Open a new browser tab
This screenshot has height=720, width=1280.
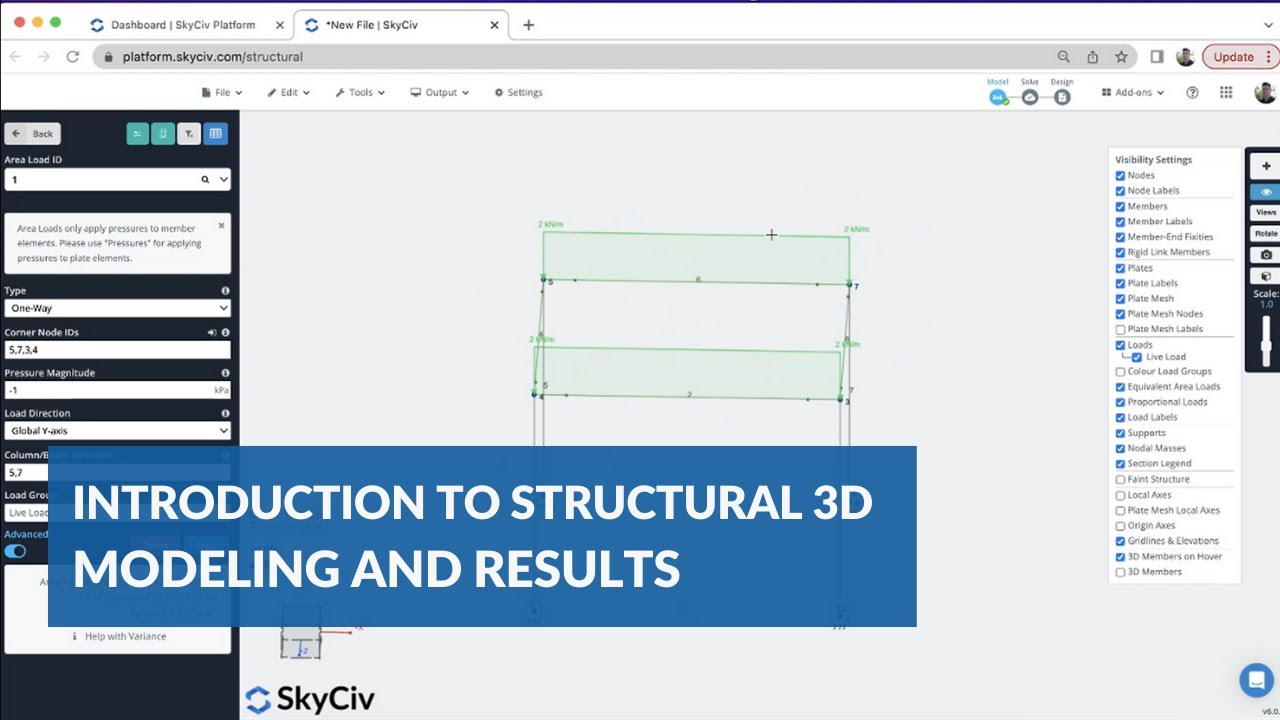coord(528,25)
